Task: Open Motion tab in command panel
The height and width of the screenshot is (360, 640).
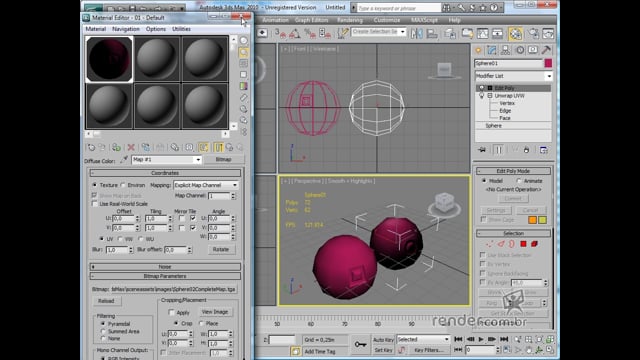Action: (520, 50)
